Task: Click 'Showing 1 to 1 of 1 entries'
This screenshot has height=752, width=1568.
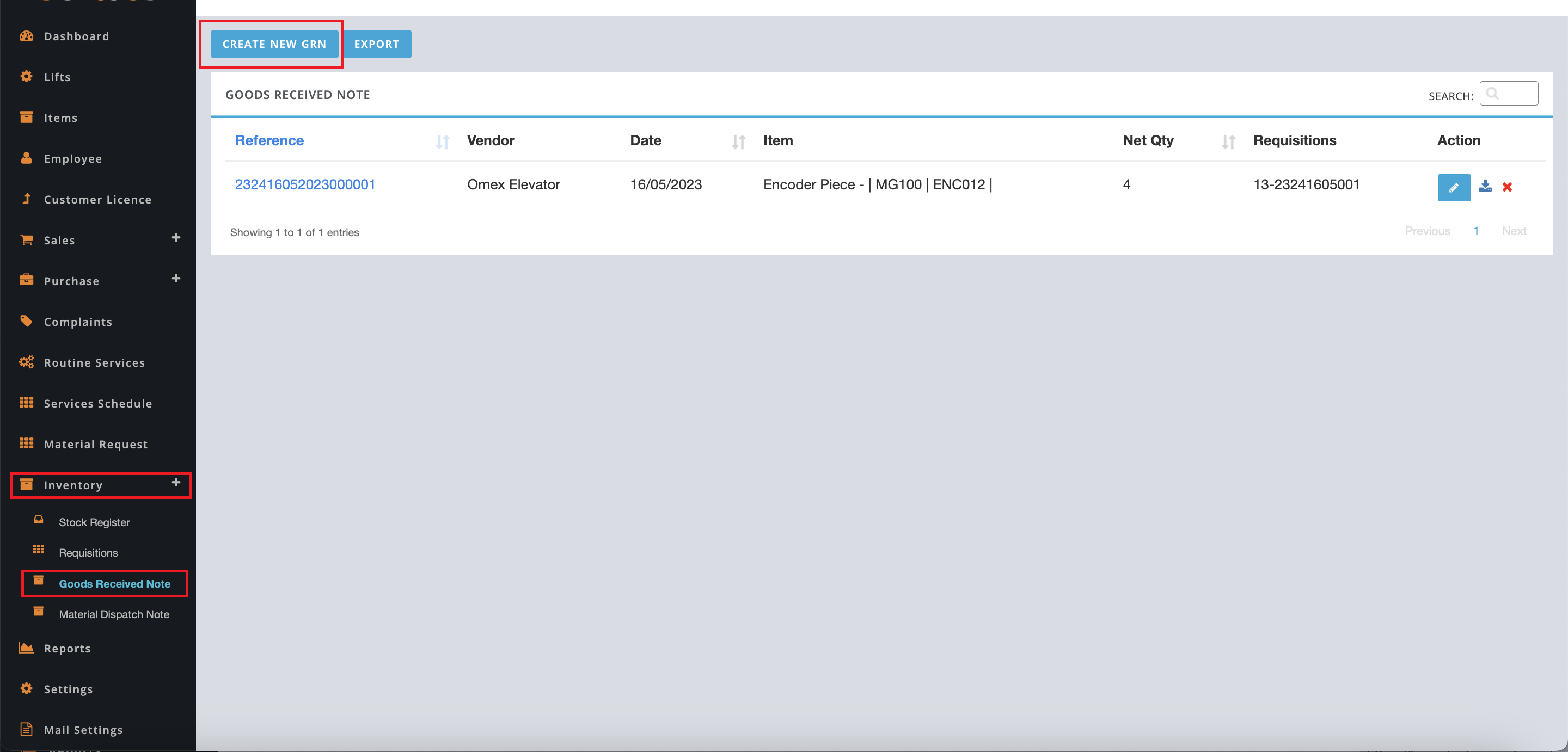Action: tap(295, 232)
